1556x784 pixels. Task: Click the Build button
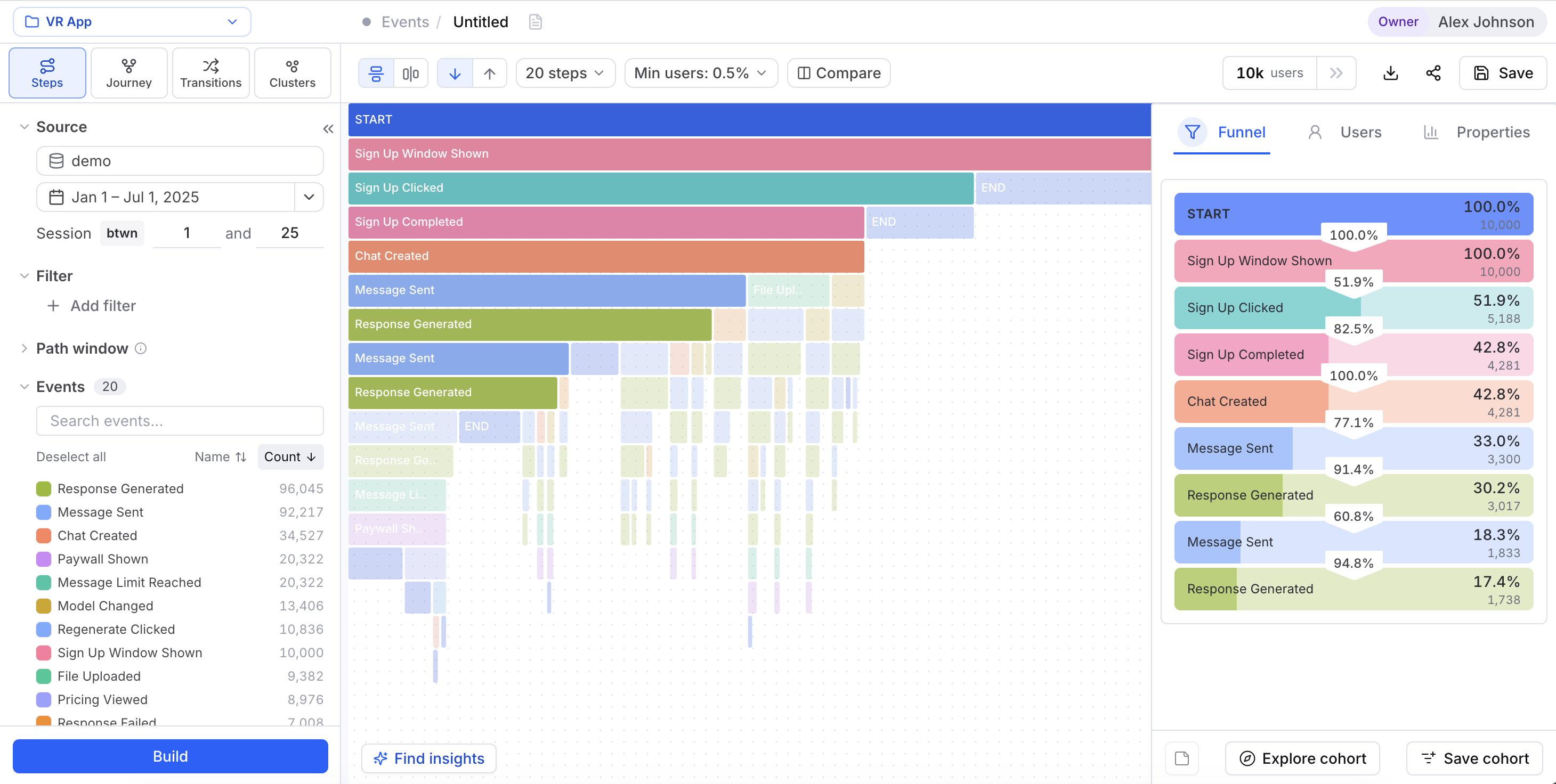point(171,756)
